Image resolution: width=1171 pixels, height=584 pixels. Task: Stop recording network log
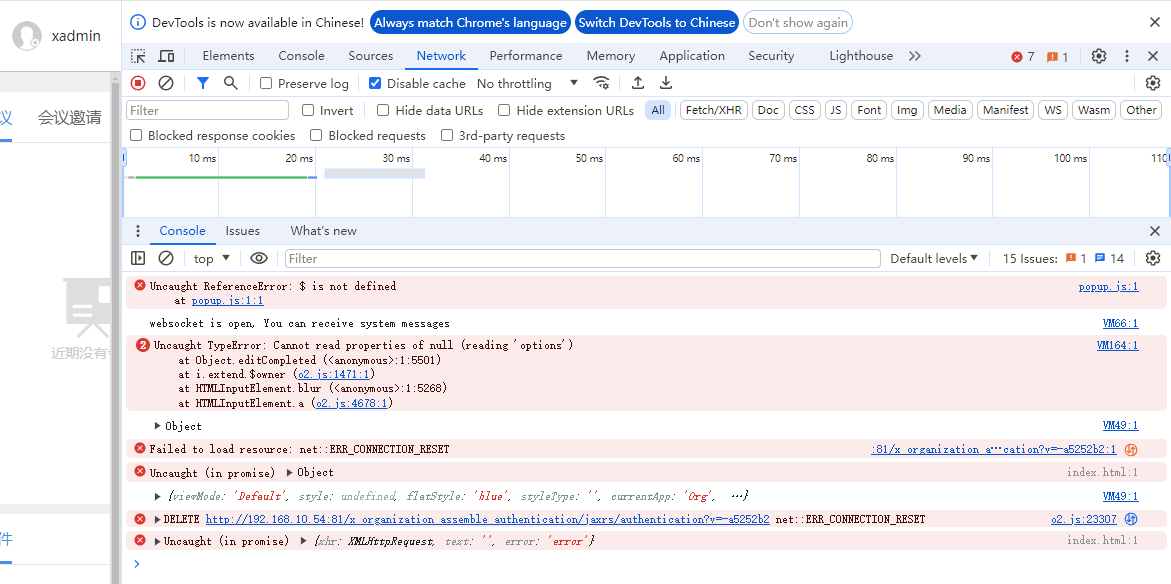(x=138, y=83)
